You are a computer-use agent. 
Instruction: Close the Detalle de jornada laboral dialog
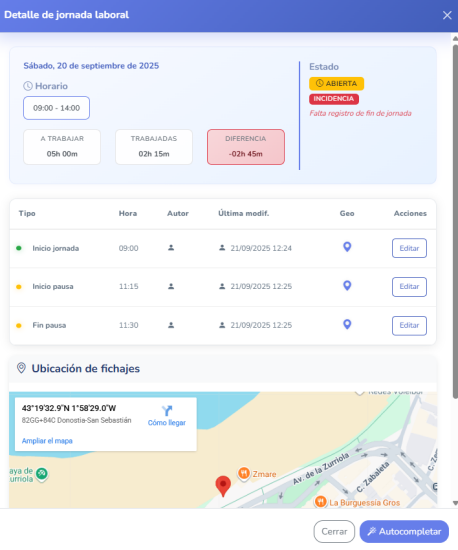[x=447, y=15]
